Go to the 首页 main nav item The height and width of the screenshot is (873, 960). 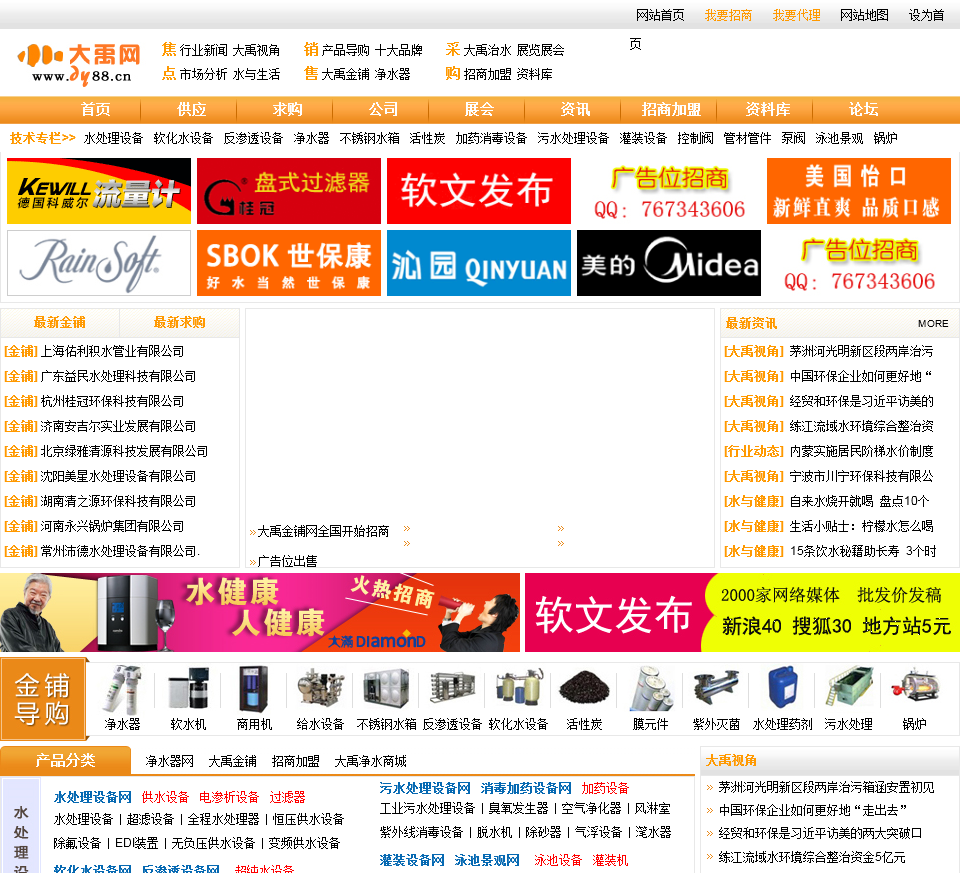point(96,110)
